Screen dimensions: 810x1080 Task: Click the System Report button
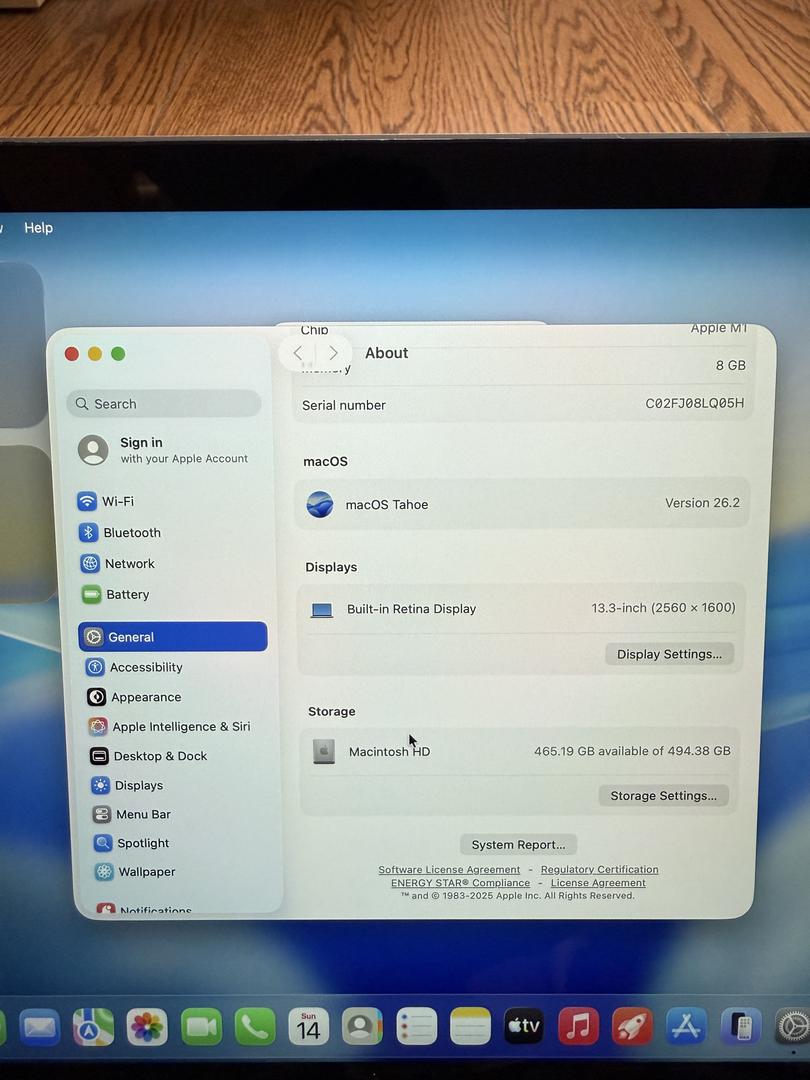[x=518, y=845]
